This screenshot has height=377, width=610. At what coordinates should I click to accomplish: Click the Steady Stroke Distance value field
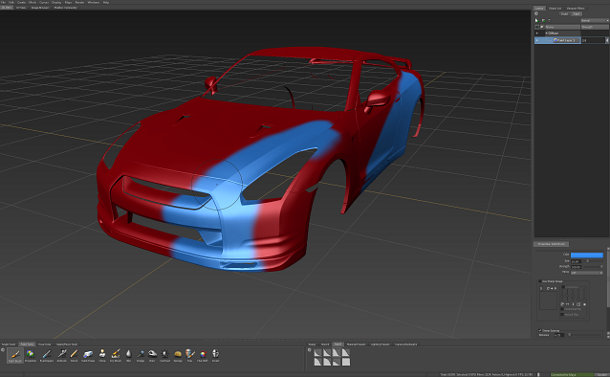click(559, 335)
